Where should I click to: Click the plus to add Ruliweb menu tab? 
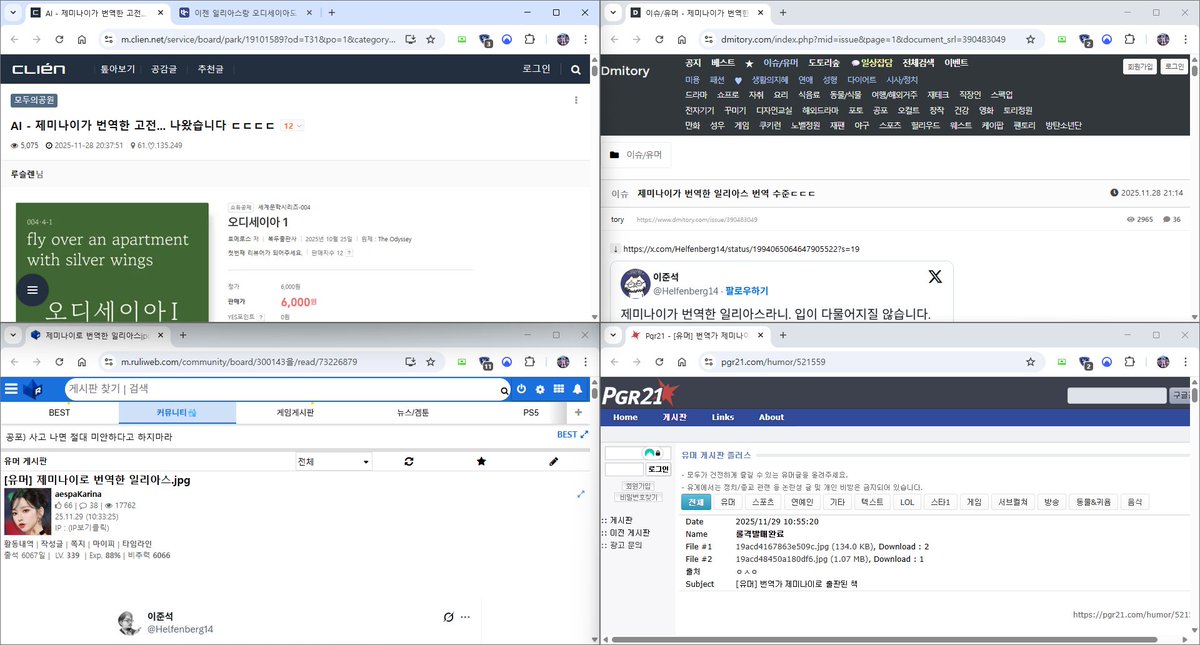[578, 412]
